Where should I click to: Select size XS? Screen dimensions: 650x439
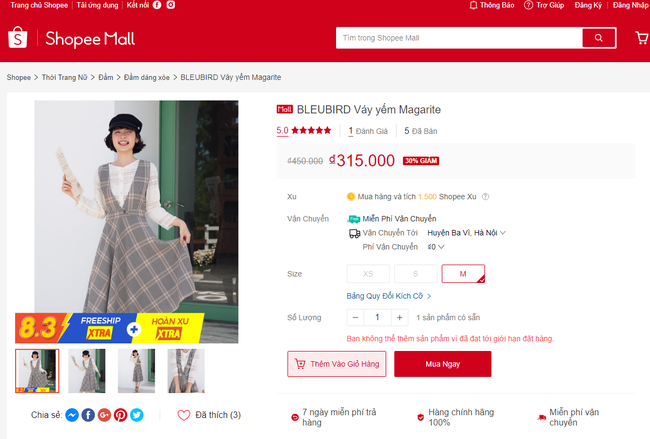pos(368,274)
